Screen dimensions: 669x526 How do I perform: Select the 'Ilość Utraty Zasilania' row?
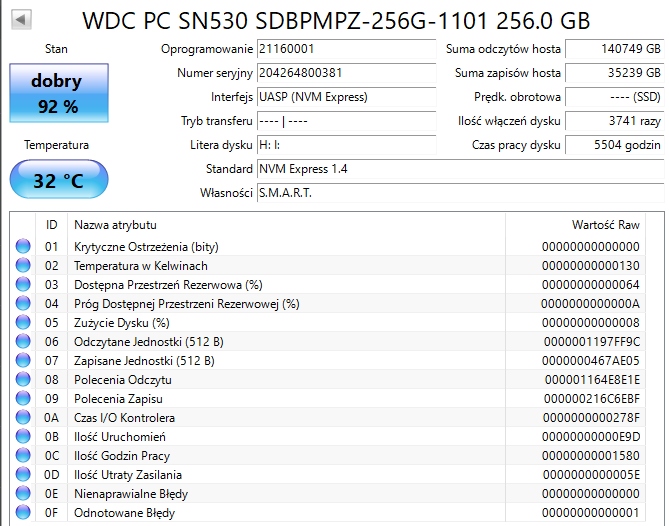[328, 474]
